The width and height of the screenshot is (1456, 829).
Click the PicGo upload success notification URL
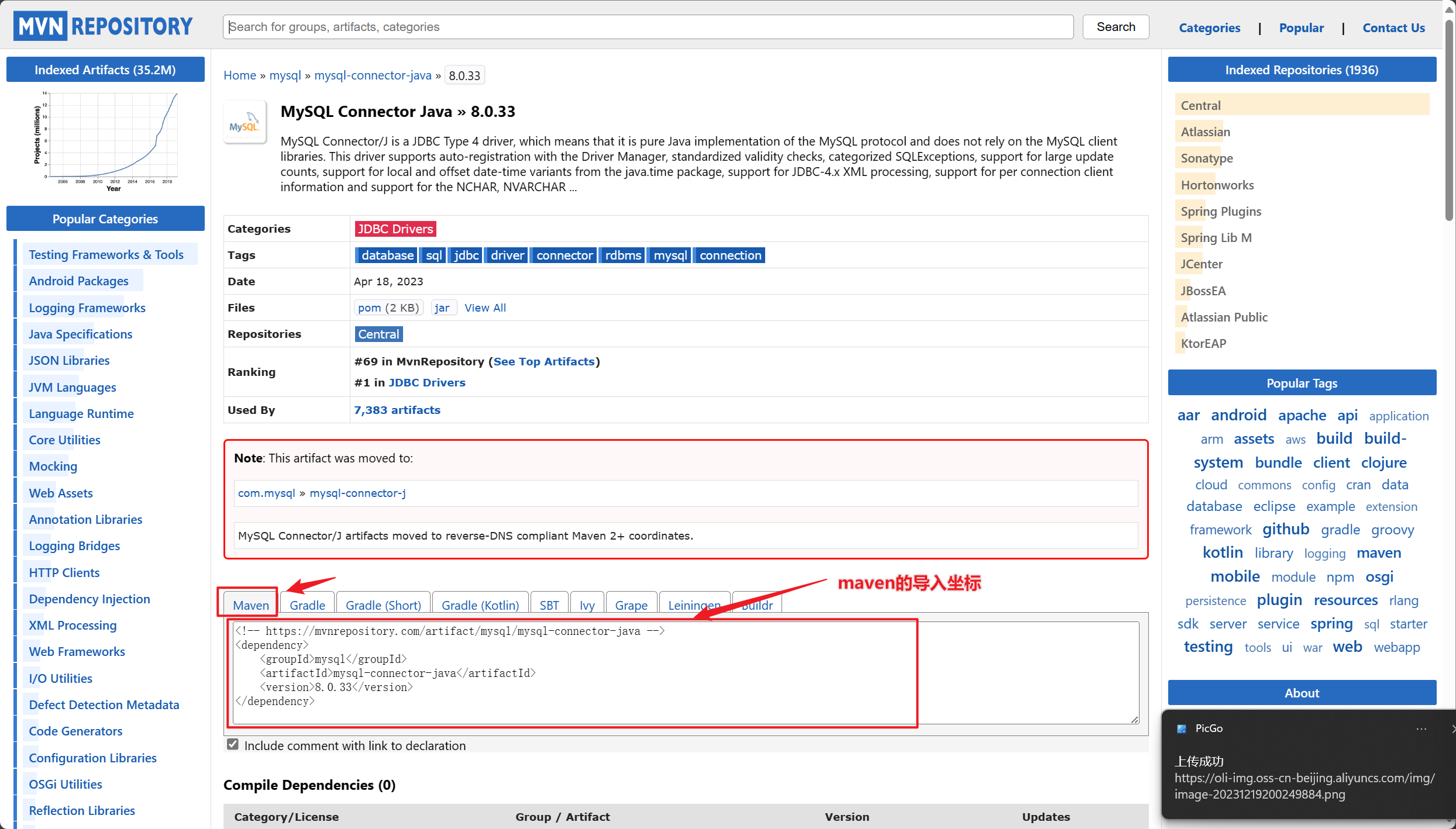1304,786
